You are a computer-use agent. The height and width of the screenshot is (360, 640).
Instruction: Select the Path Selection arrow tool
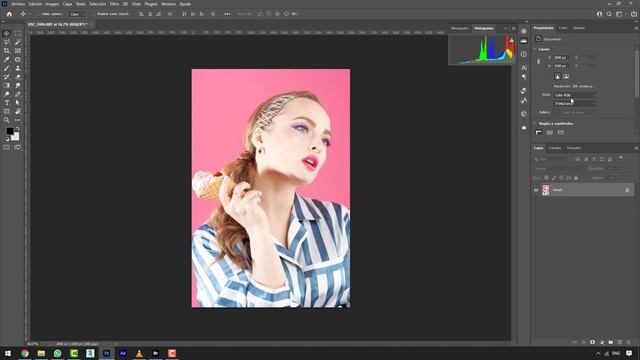[18, 103]
